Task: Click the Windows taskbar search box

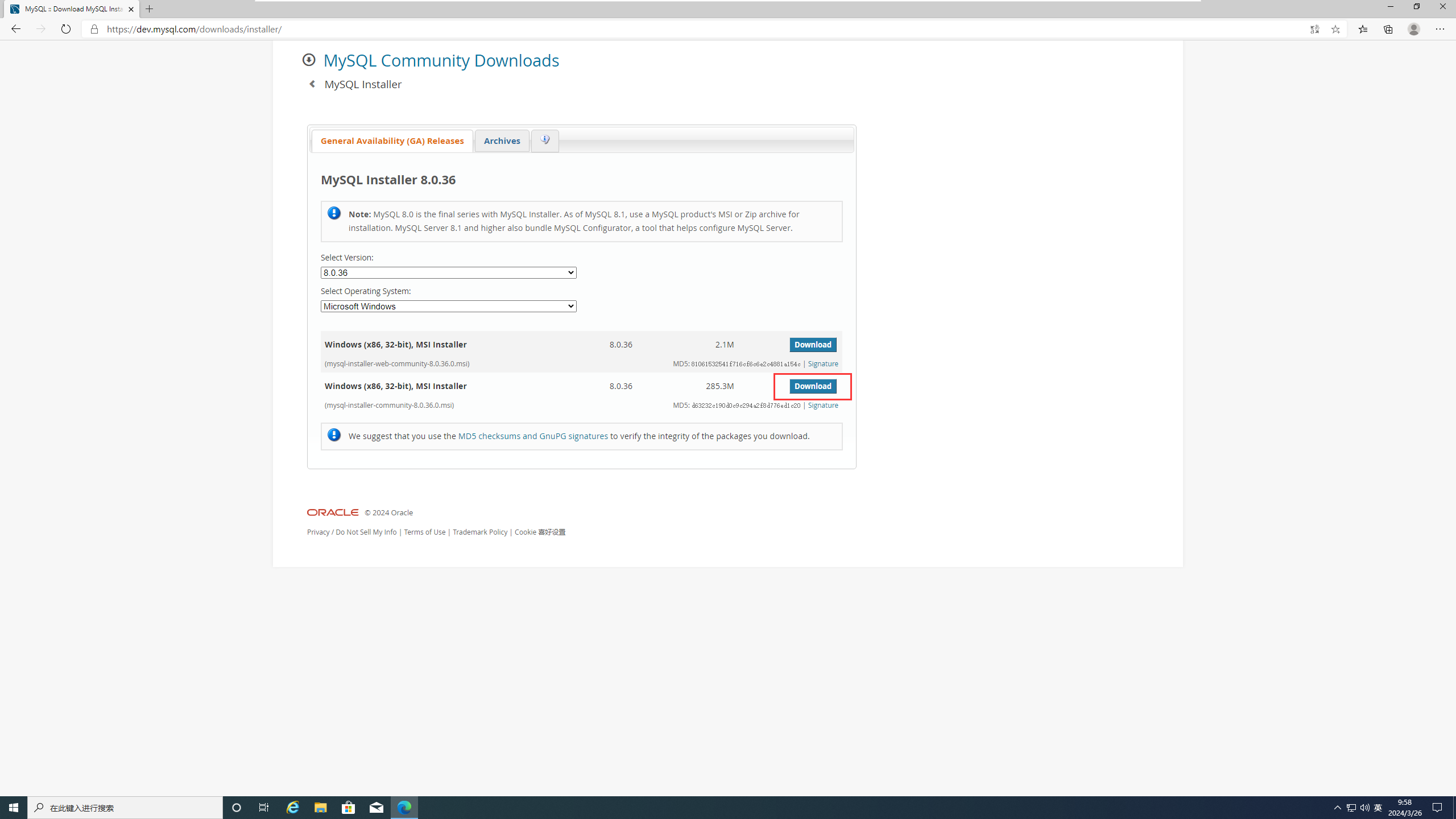Action: [x=125, y=808]
